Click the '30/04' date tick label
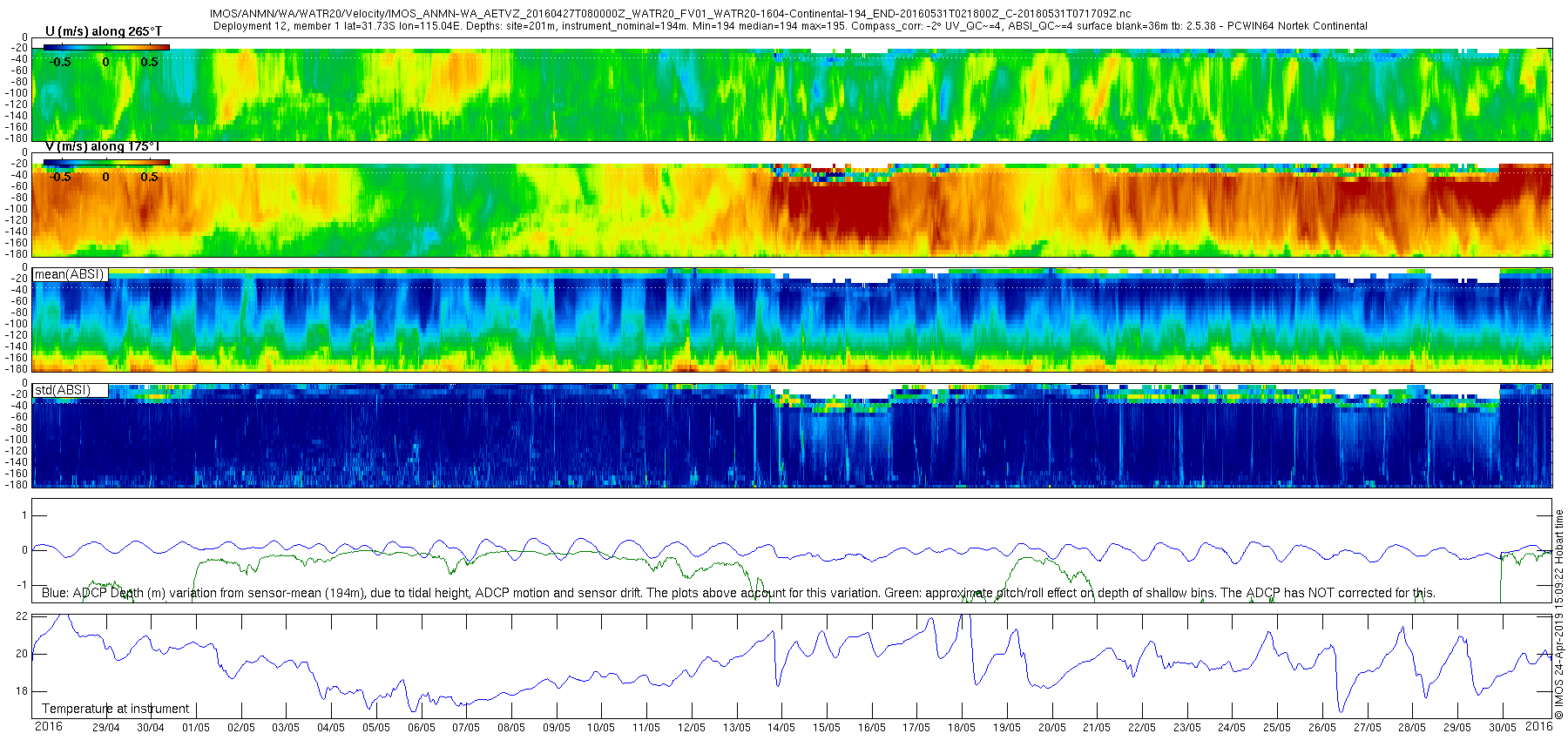This screenshot has width=1568, height=740. pyautogui.click(x=151, y=728)
